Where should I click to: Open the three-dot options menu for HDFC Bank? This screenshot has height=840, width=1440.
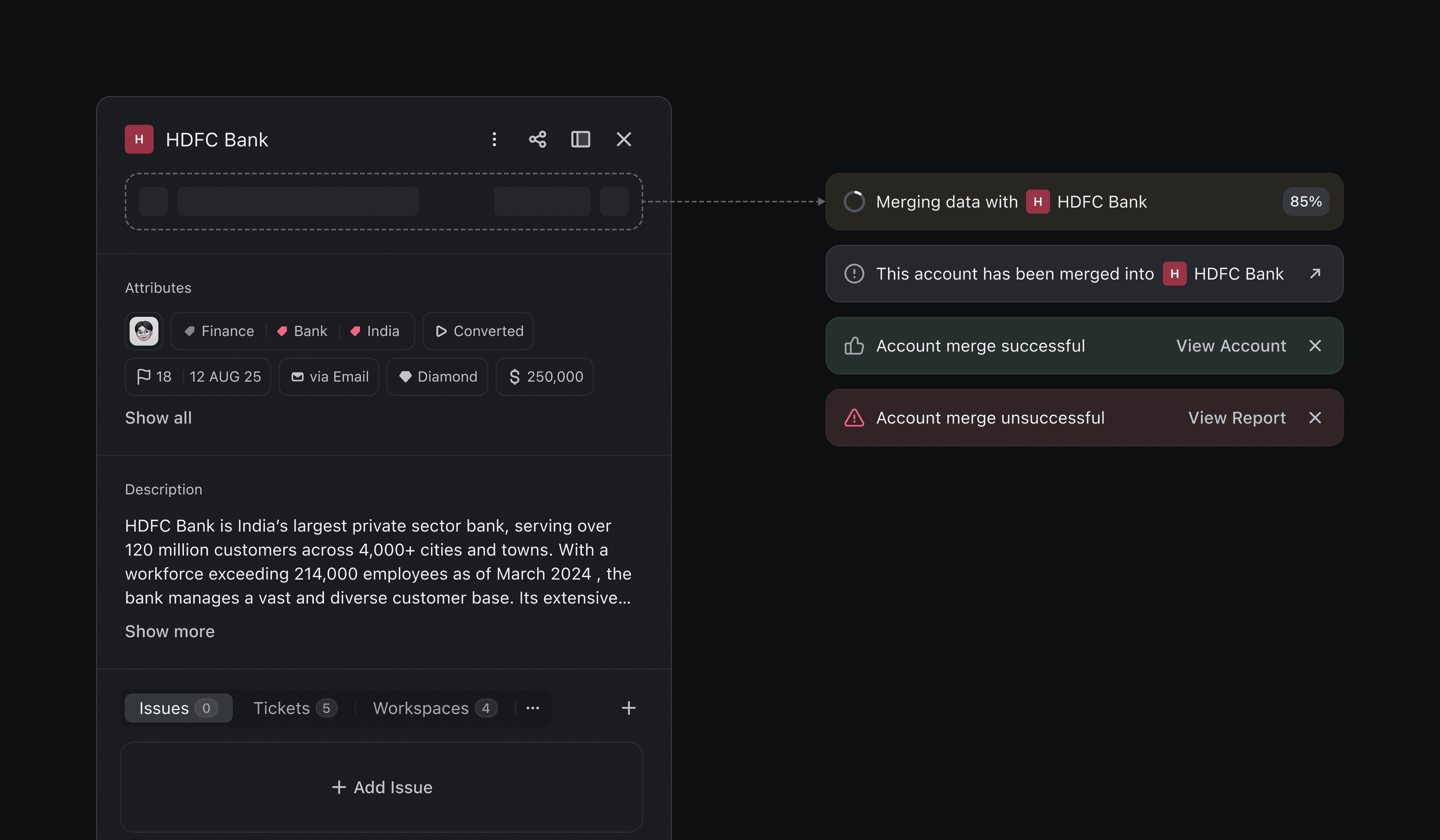pos(494,140)
